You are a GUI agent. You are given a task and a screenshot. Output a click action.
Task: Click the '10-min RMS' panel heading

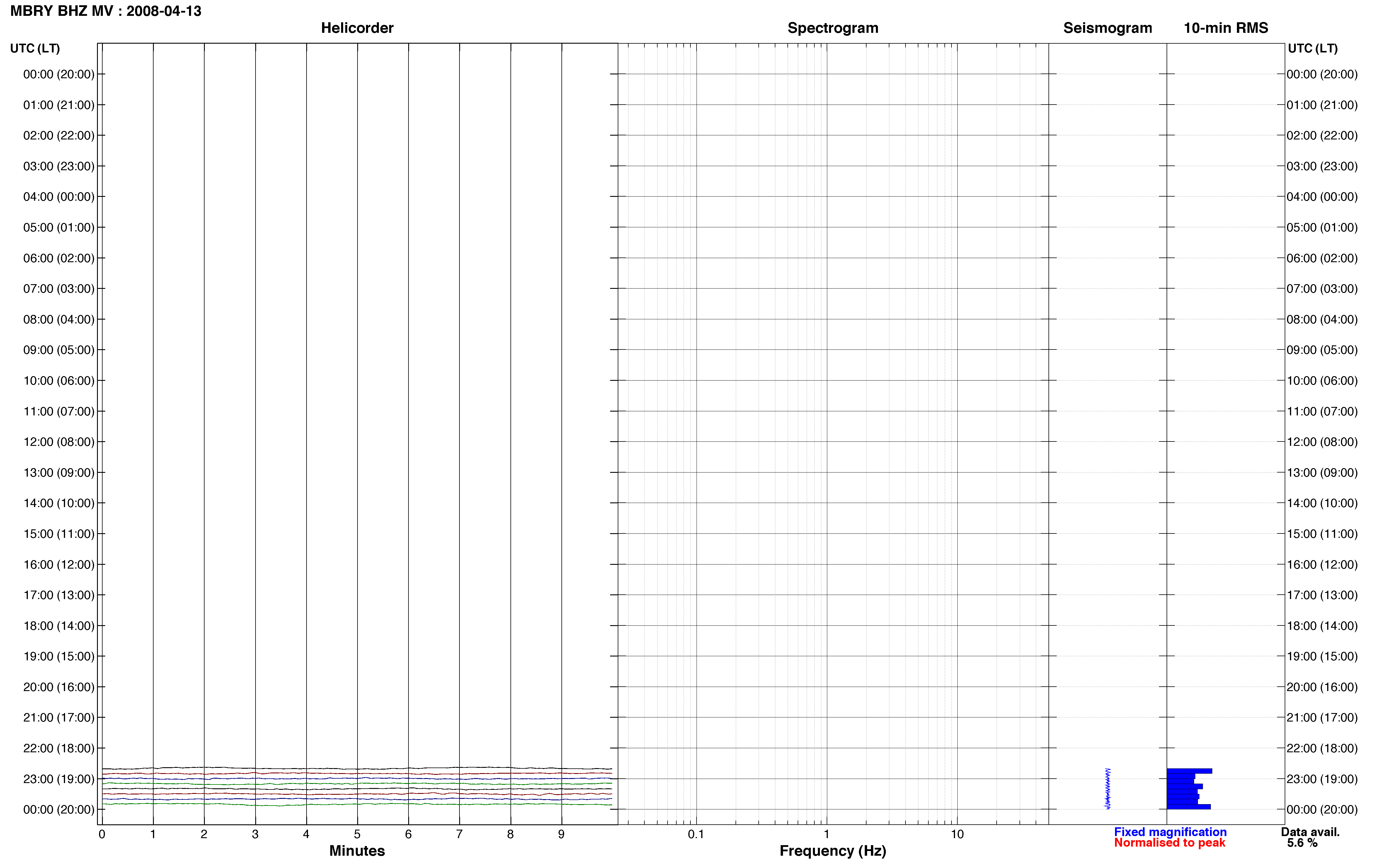pyautogui.click(x=1226, y=28)
